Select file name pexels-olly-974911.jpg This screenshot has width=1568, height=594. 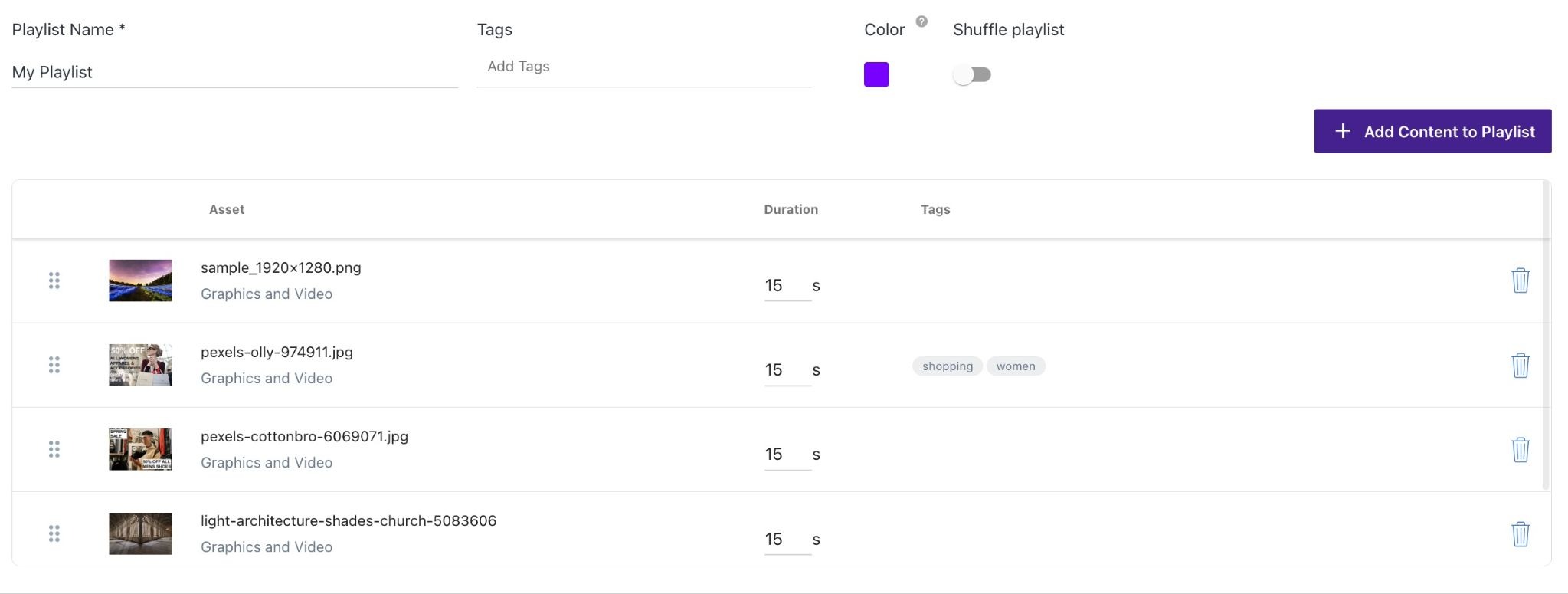coord(277,352)
